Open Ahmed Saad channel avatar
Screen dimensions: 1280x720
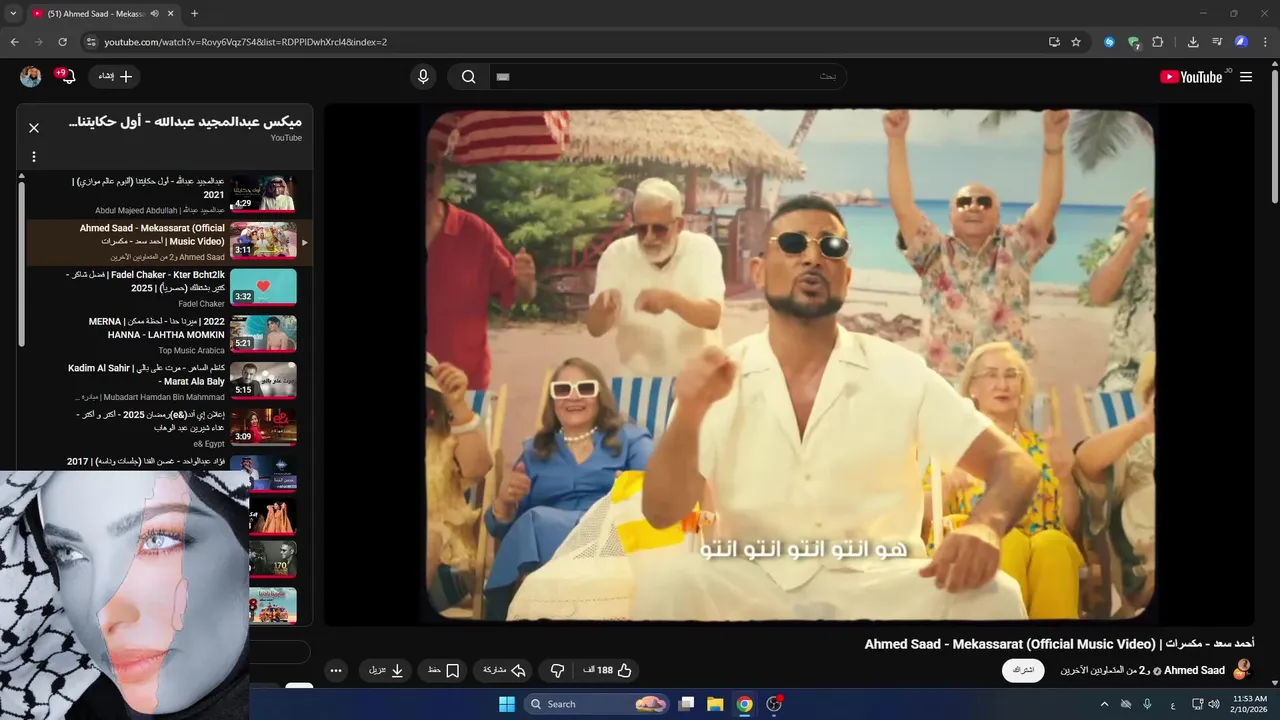coord(1243,670)
